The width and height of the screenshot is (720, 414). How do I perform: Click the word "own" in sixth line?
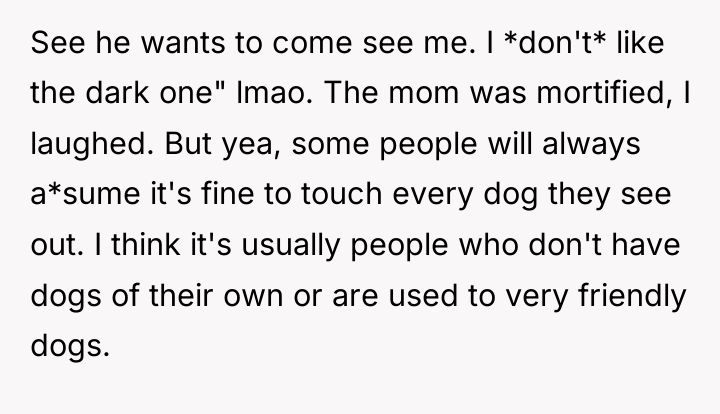tap(253, 296)
